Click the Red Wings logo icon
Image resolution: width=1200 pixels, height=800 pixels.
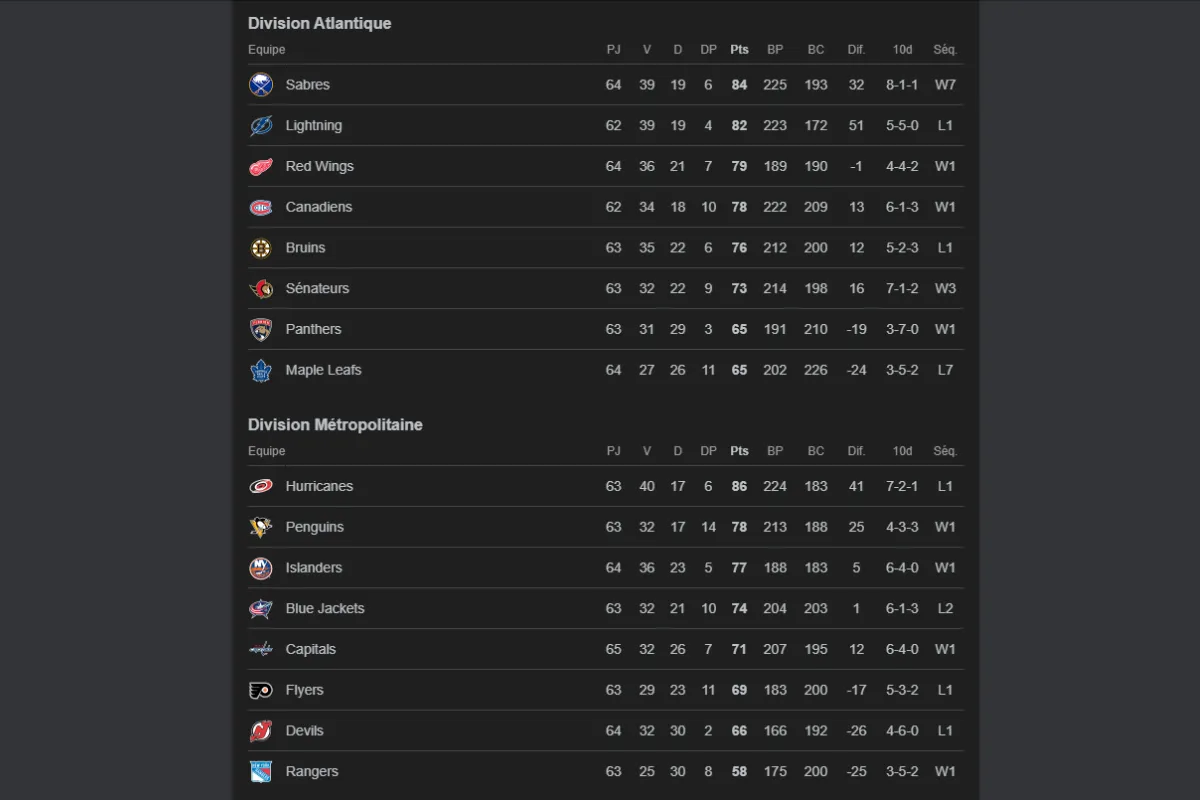click(261, 167)
